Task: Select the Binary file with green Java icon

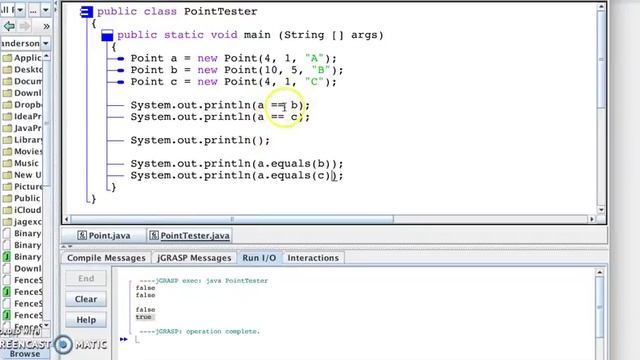Action: click(22, 257)
